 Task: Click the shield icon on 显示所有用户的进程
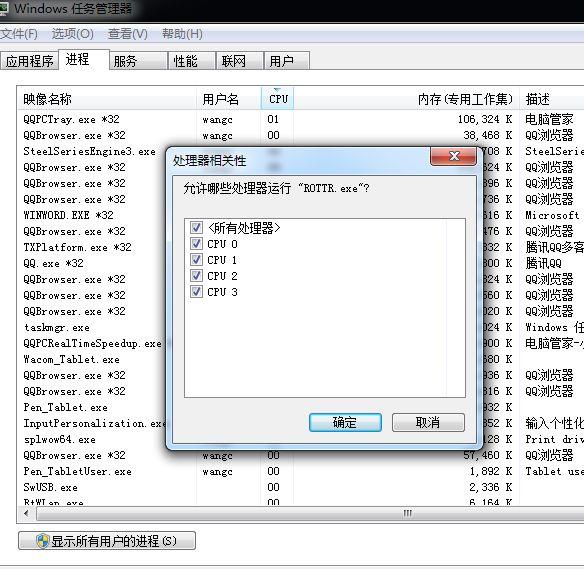click(x=42, y=541)
